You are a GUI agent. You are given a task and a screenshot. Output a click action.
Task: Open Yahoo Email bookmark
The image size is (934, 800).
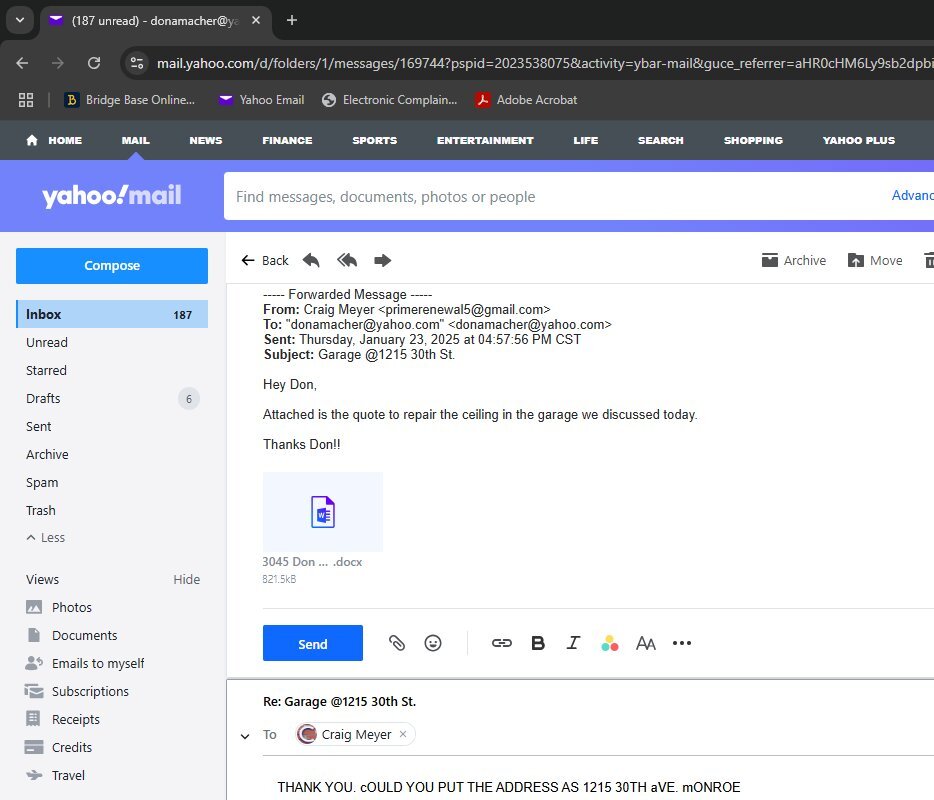261,100
